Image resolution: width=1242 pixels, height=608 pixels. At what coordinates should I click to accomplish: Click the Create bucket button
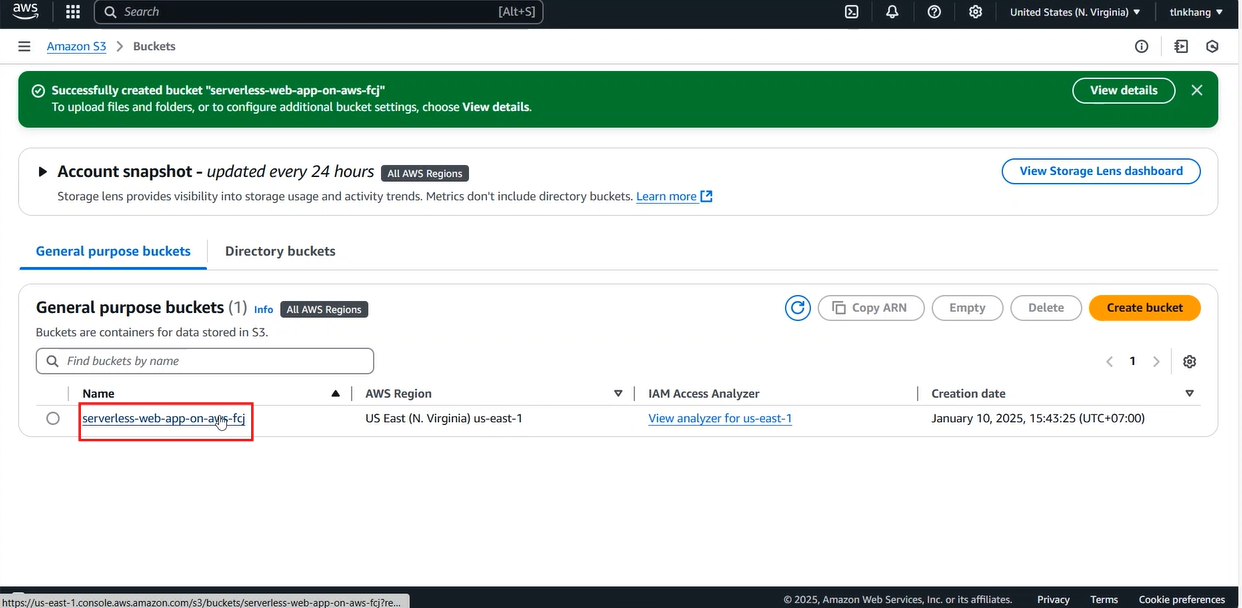click(1145, 308)
